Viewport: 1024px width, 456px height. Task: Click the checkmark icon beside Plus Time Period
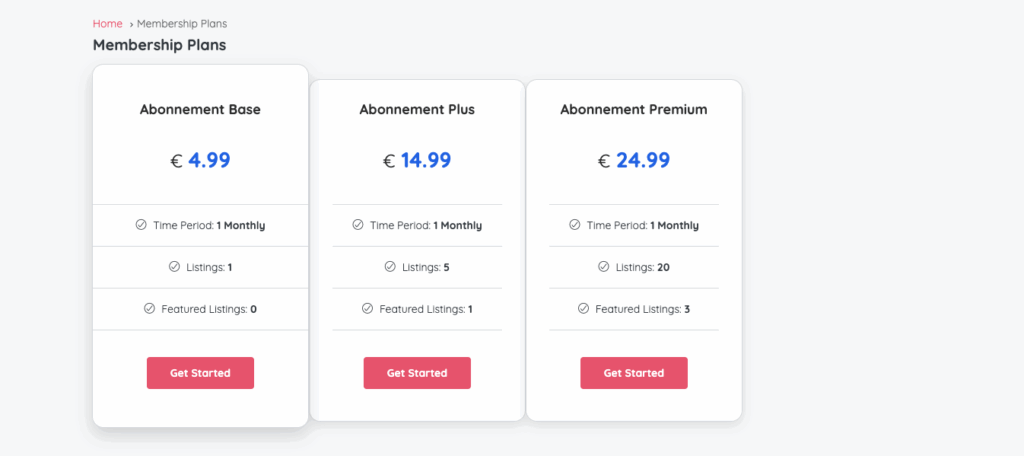[358, 225]
